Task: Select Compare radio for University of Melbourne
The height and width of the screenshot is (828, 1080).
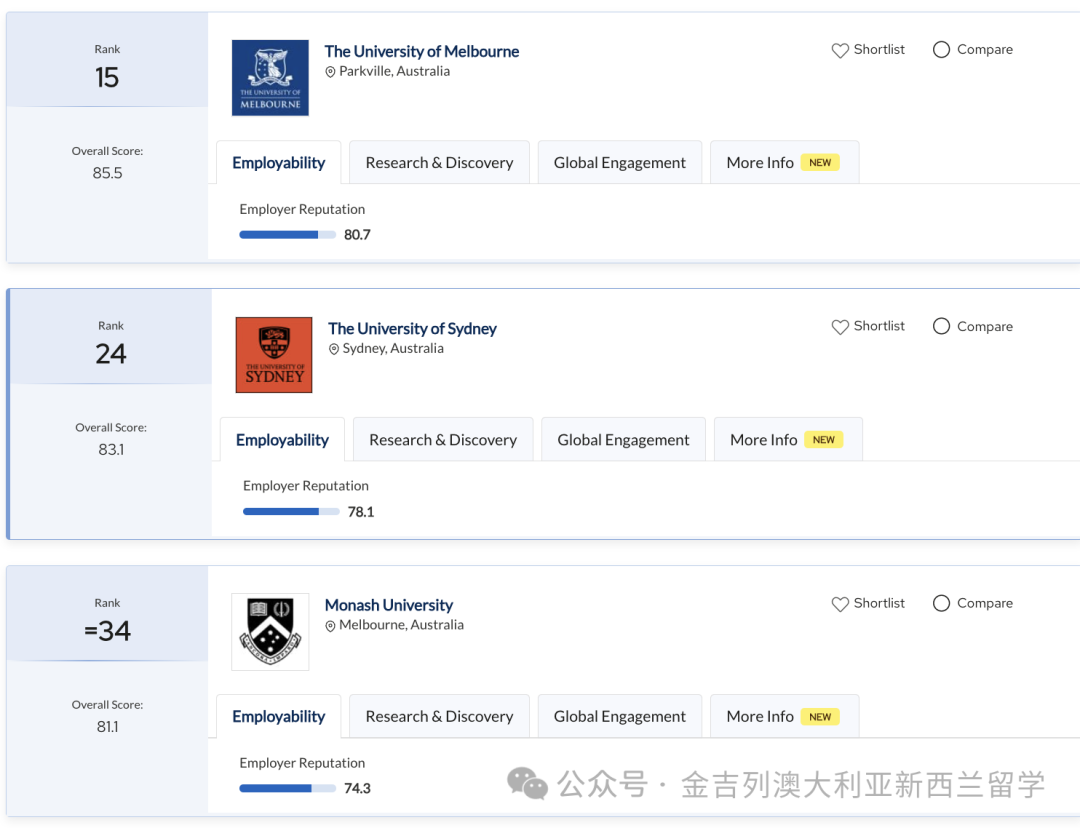Action: click(x=941, y=50)
